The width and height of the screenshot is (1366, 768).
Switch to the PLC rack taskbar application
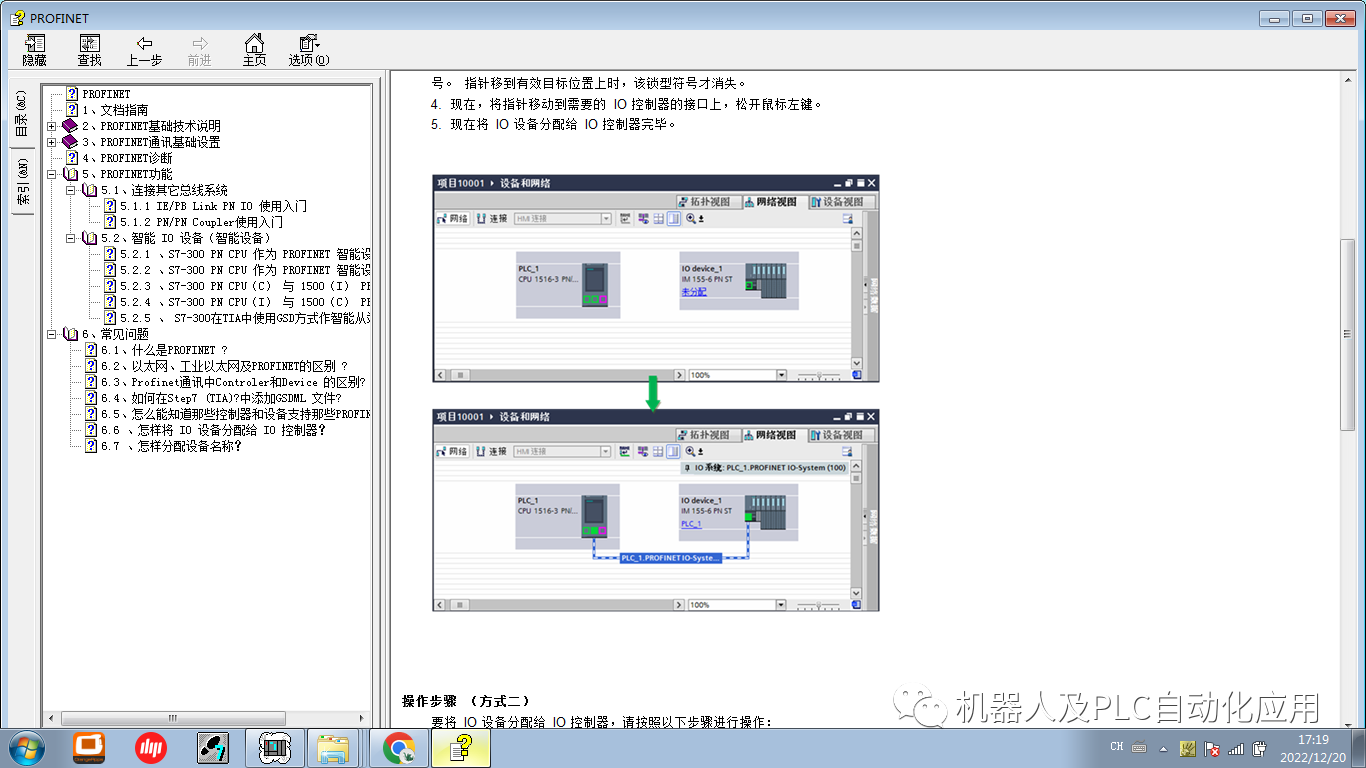(275, 748)
